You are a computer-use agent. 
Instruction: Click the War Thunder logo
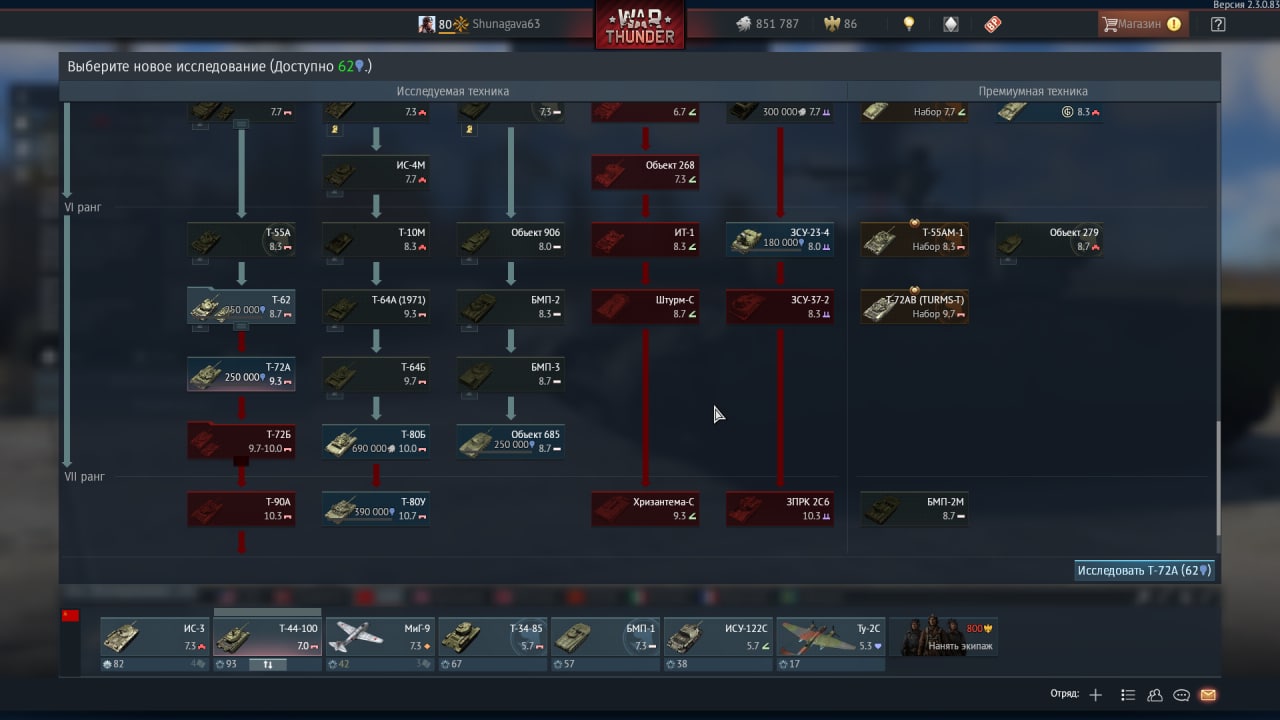(640, 25)
